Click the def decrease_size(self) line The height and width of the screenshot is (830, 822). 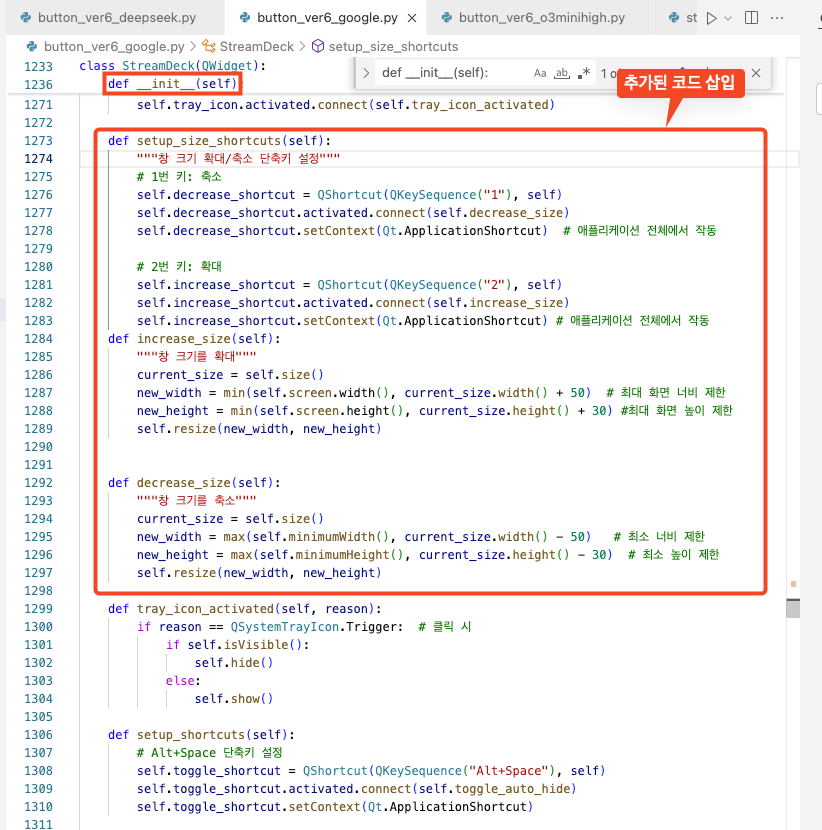pyautogui.click(x=194, y=483)
